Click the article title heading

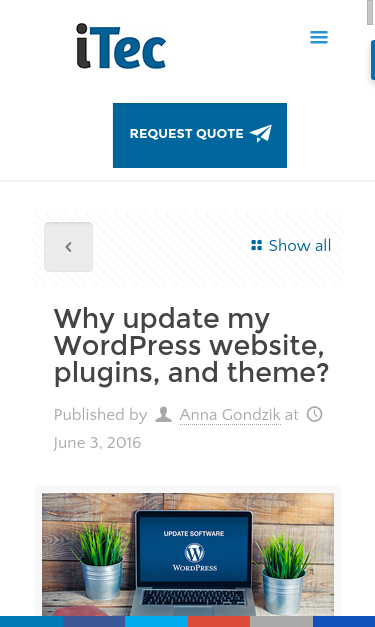pos(191,346)
